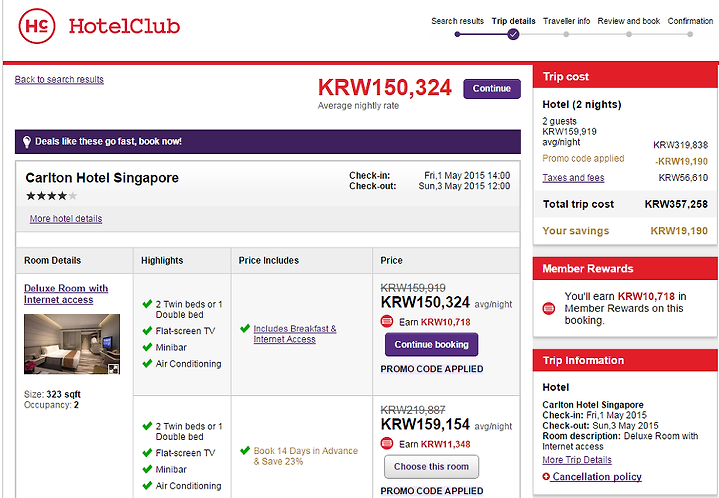The image size is (720, 498).
Task: Click the Price Includes column header
Action: click(269, 261)
